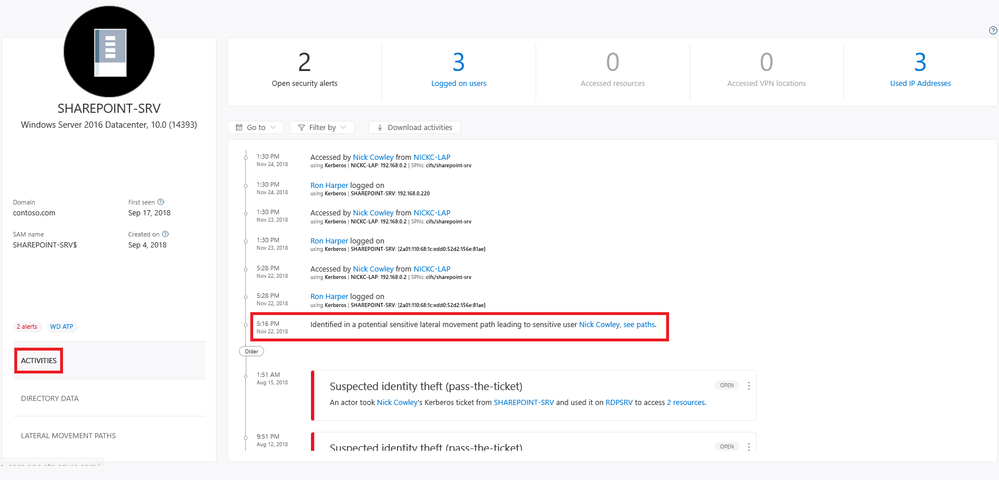Open the Filter by dropdown
999x480 pixels.
pyautogui.click(x=322, y=127)
